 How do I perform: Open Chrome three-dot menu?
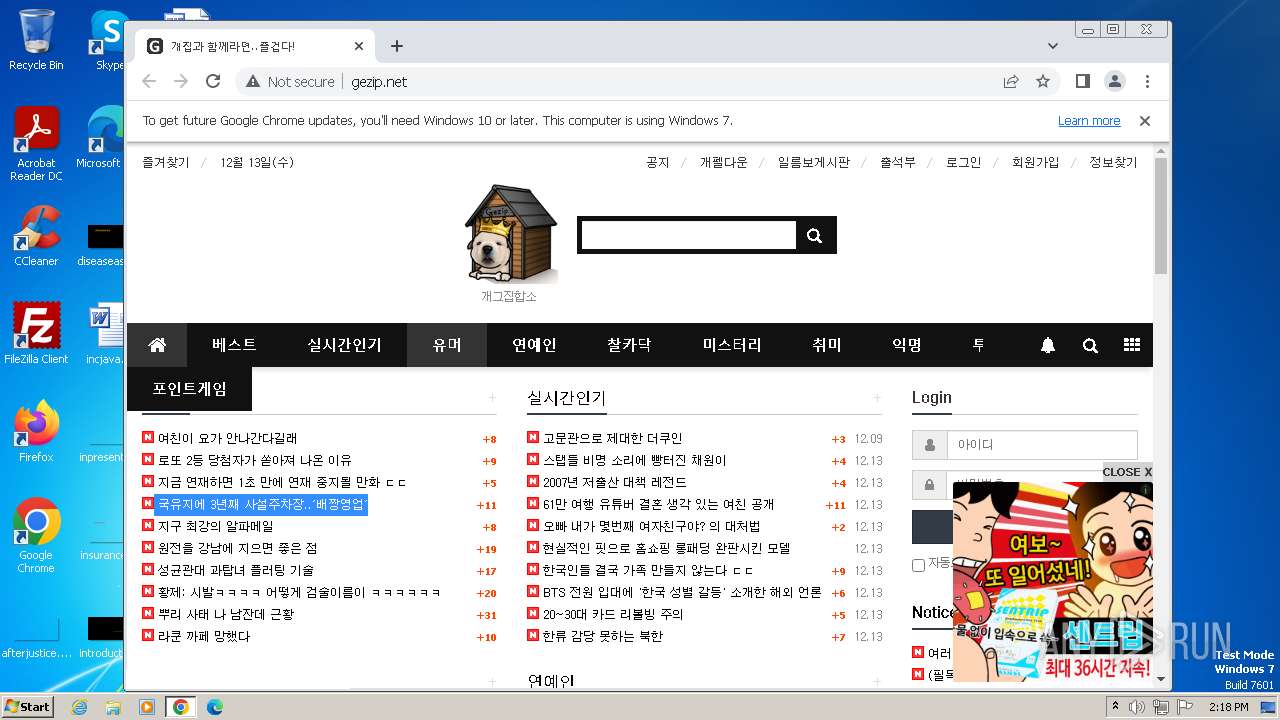click(x=1147, y=81)
